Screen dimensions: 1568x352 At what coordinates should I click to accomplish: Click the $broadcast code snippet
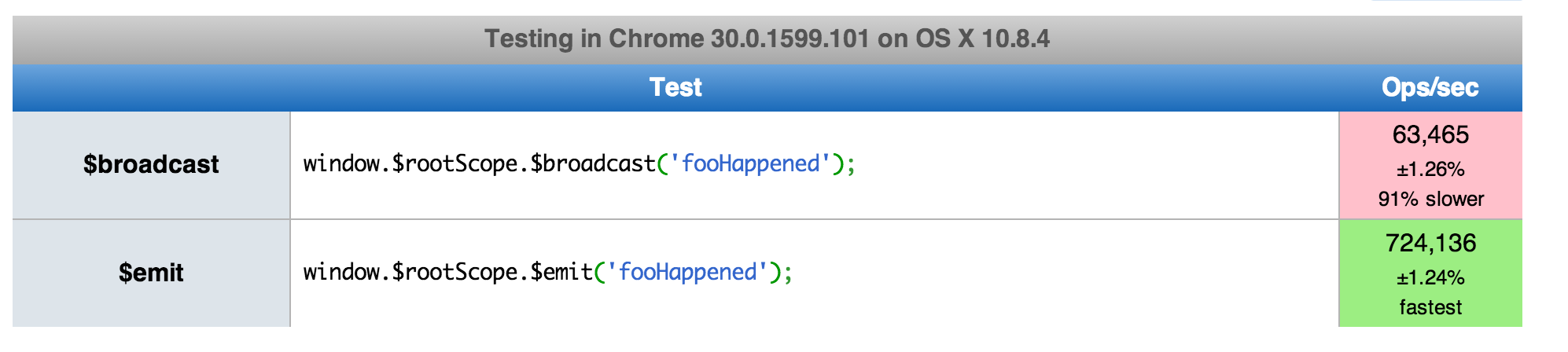pyautogui.click(x=579, y=163)
